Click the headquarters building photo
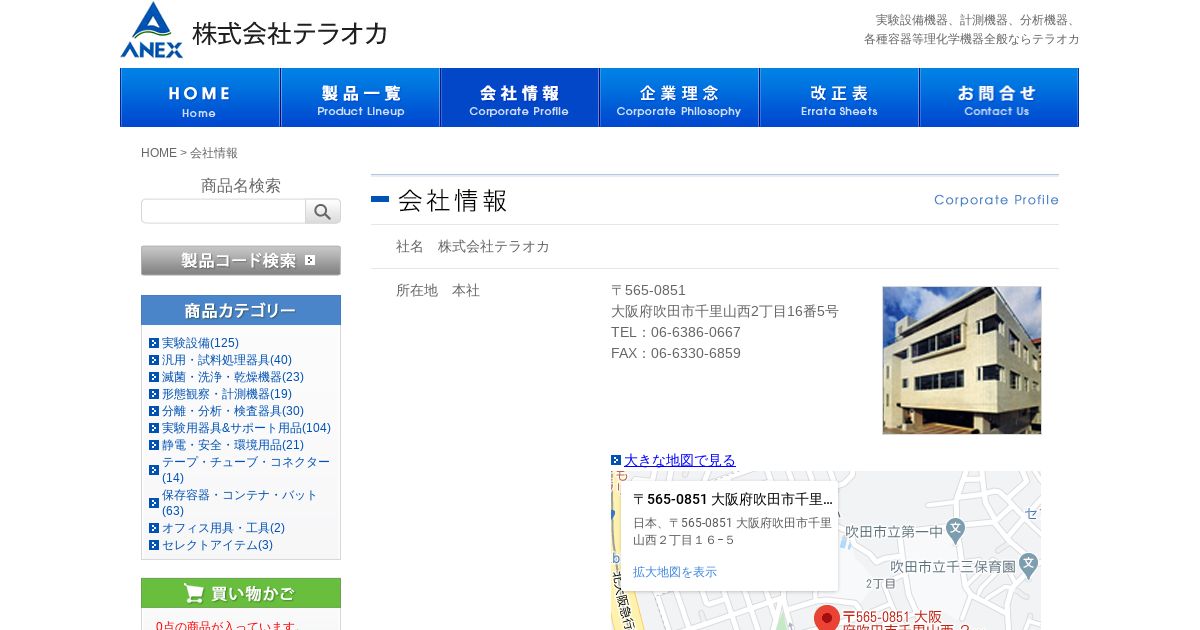Screen dimensions: 1200x630 [x=962, y=360]
